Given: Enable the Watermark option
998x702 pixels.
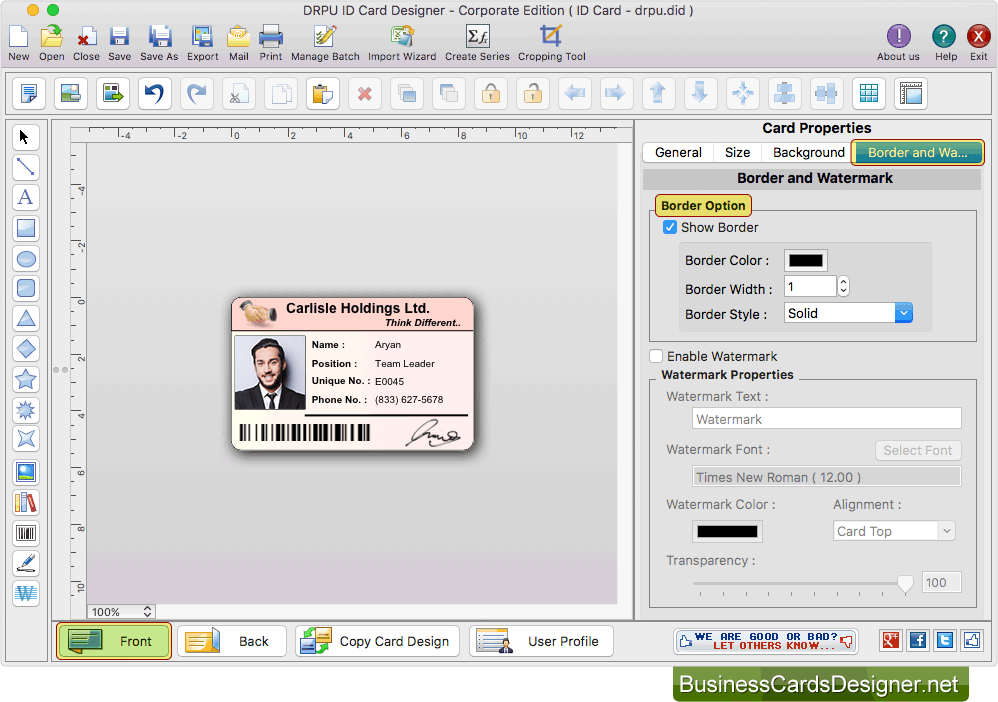Looking at the screenshot, I should [x=657, y=355].
